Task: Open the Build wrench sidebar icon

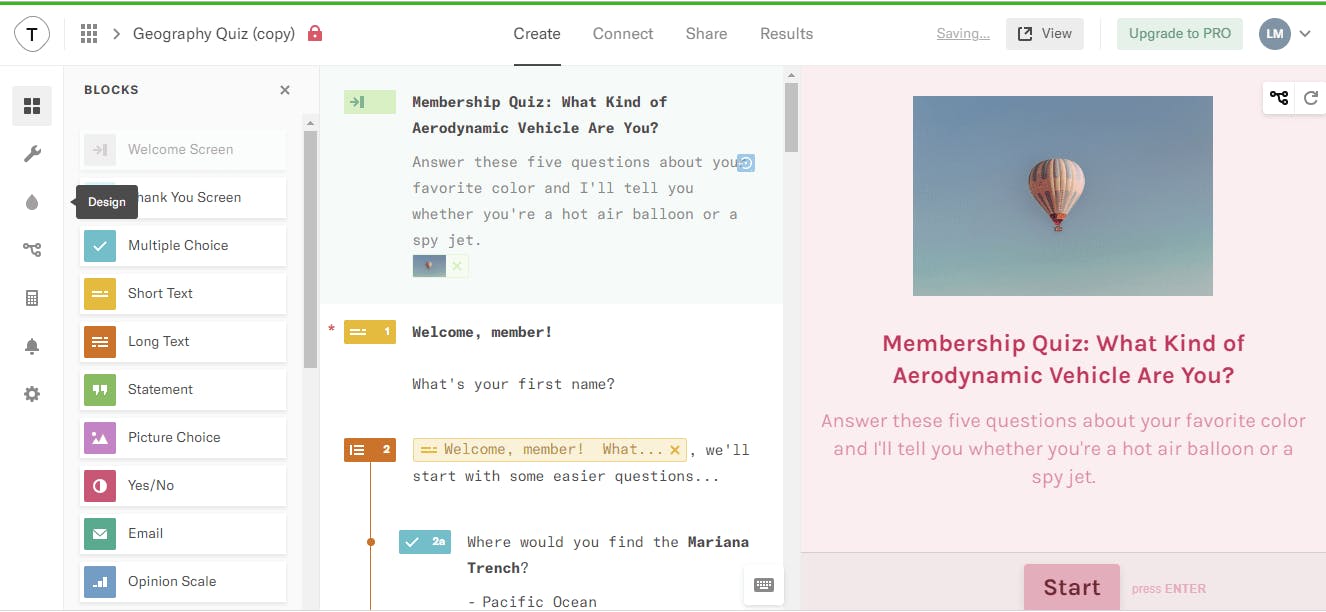Action: point(32,154)
